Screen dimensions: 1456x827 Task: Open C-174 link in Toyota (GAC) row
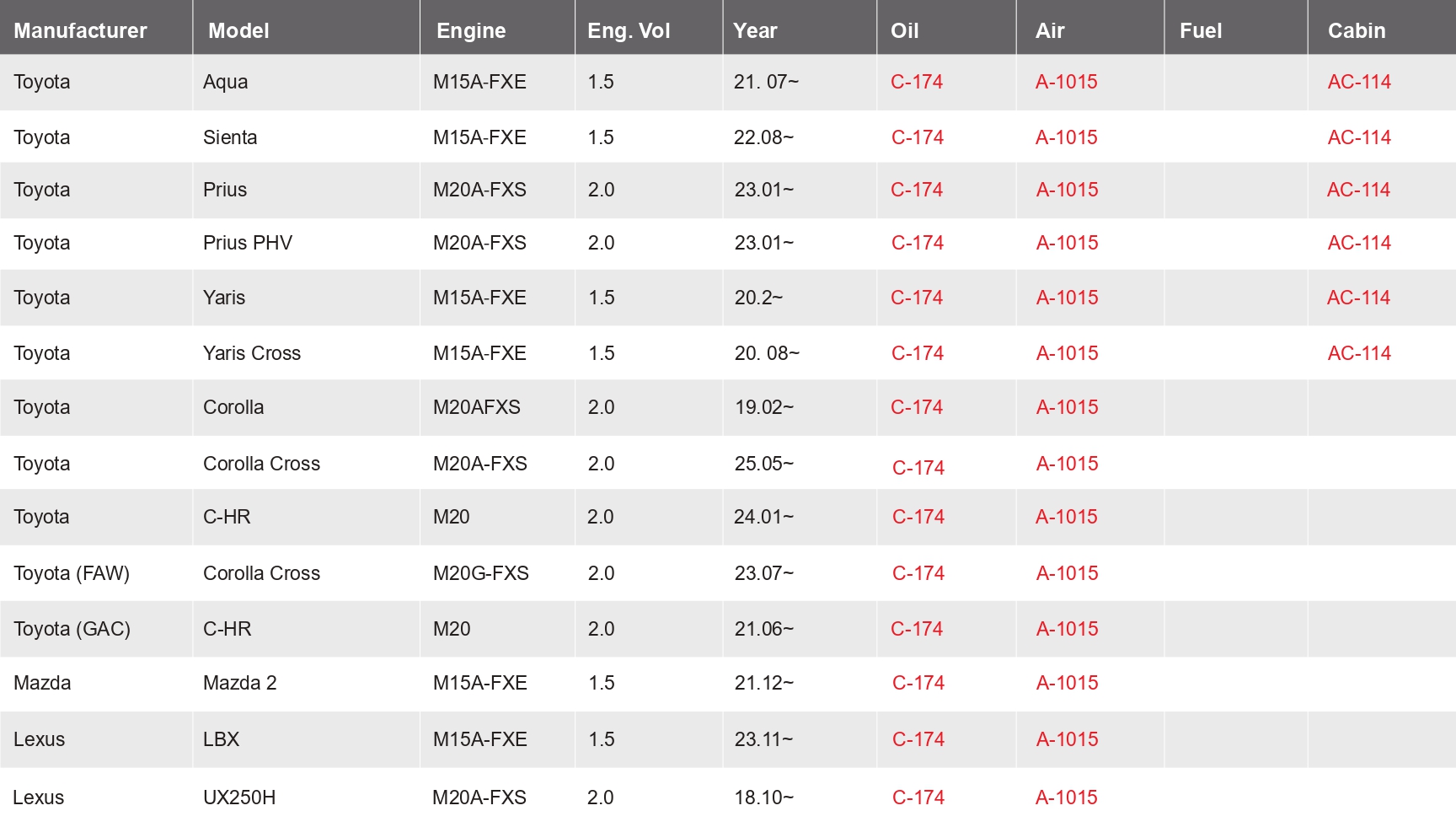pos(917,629)
